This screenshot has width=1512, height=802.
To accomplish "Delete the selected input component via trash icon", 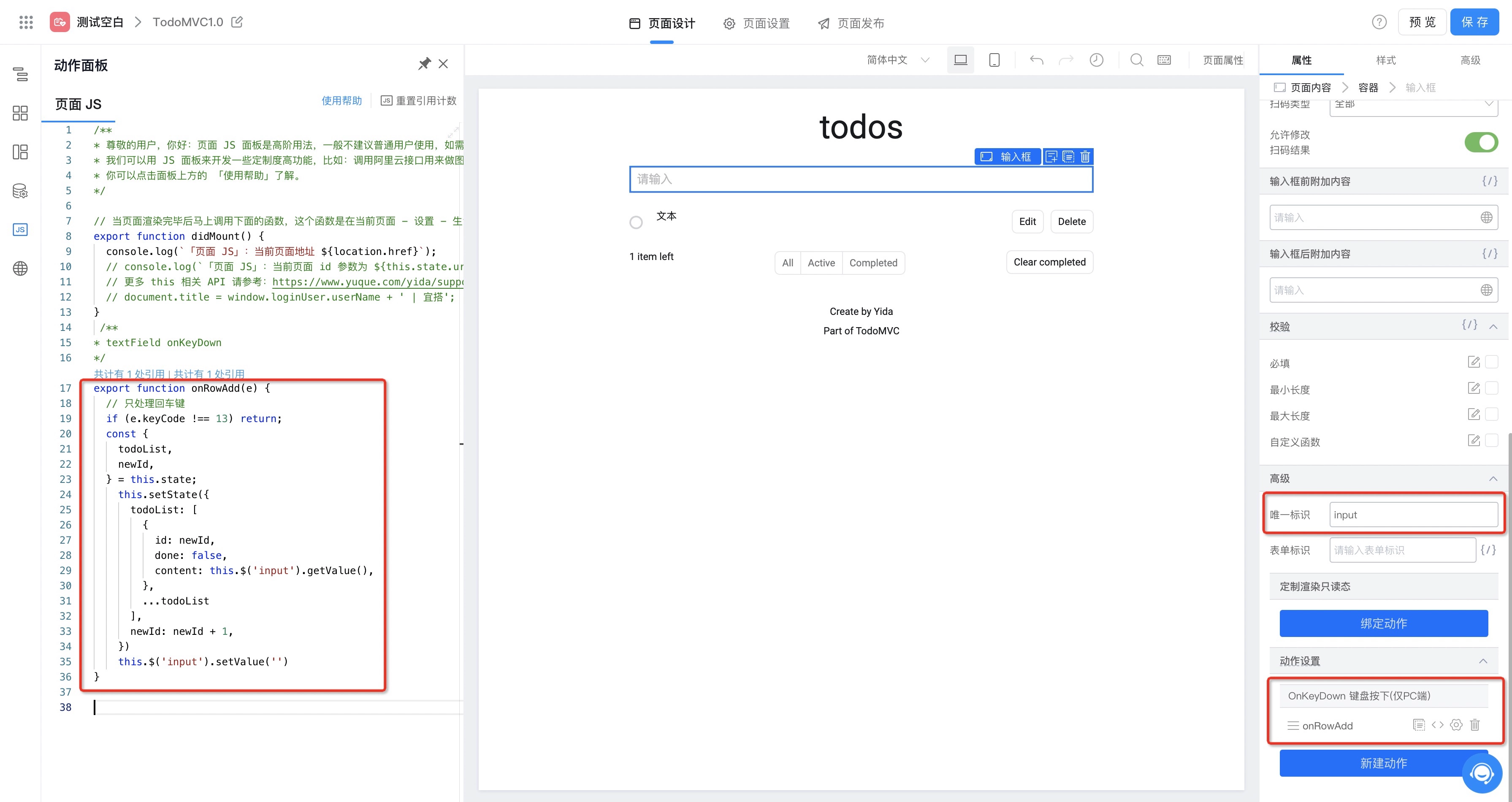I will pyautogui.click(x=1085, y=157).
